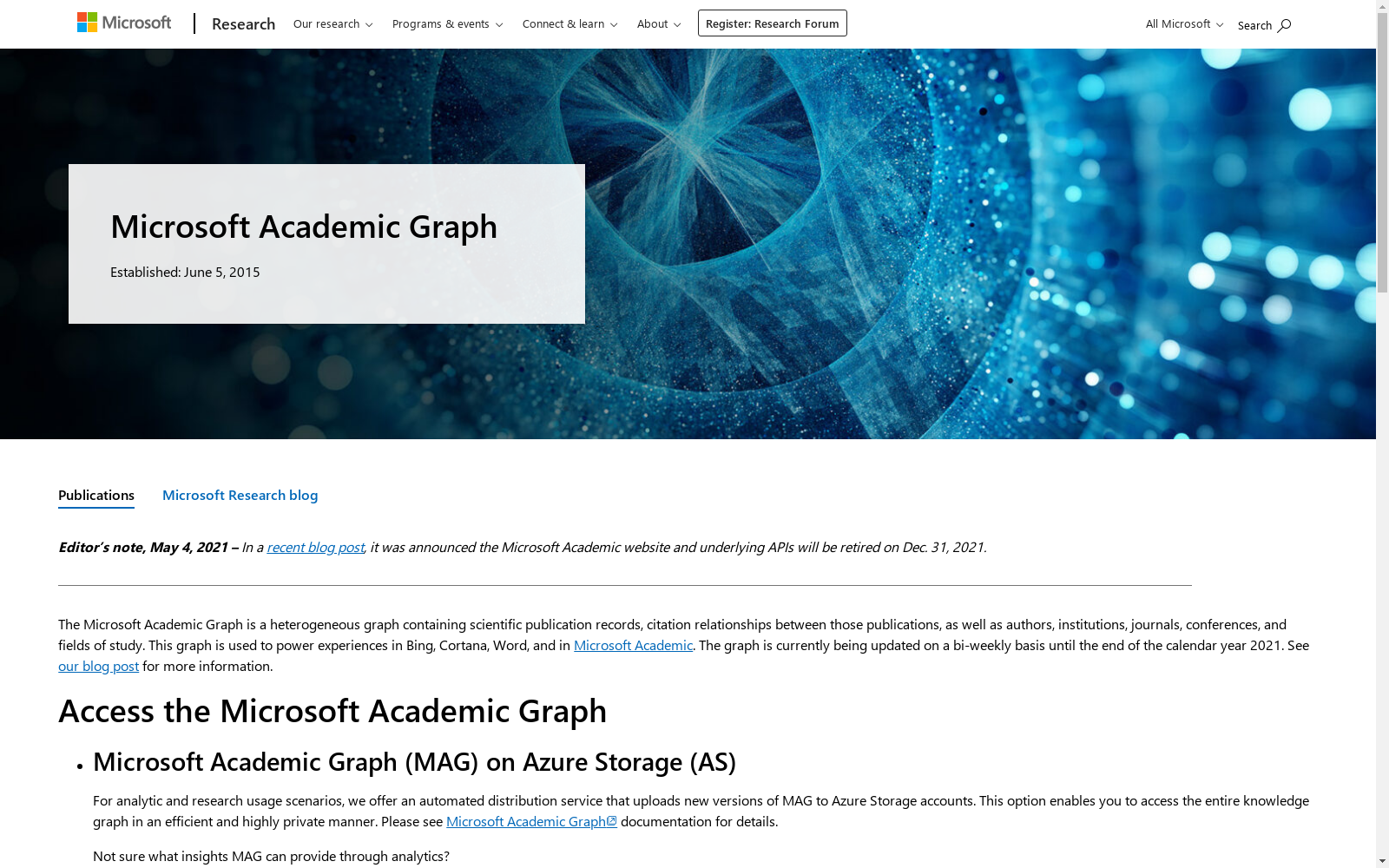Click the 'Not sure what insights MAG' line

271,856
